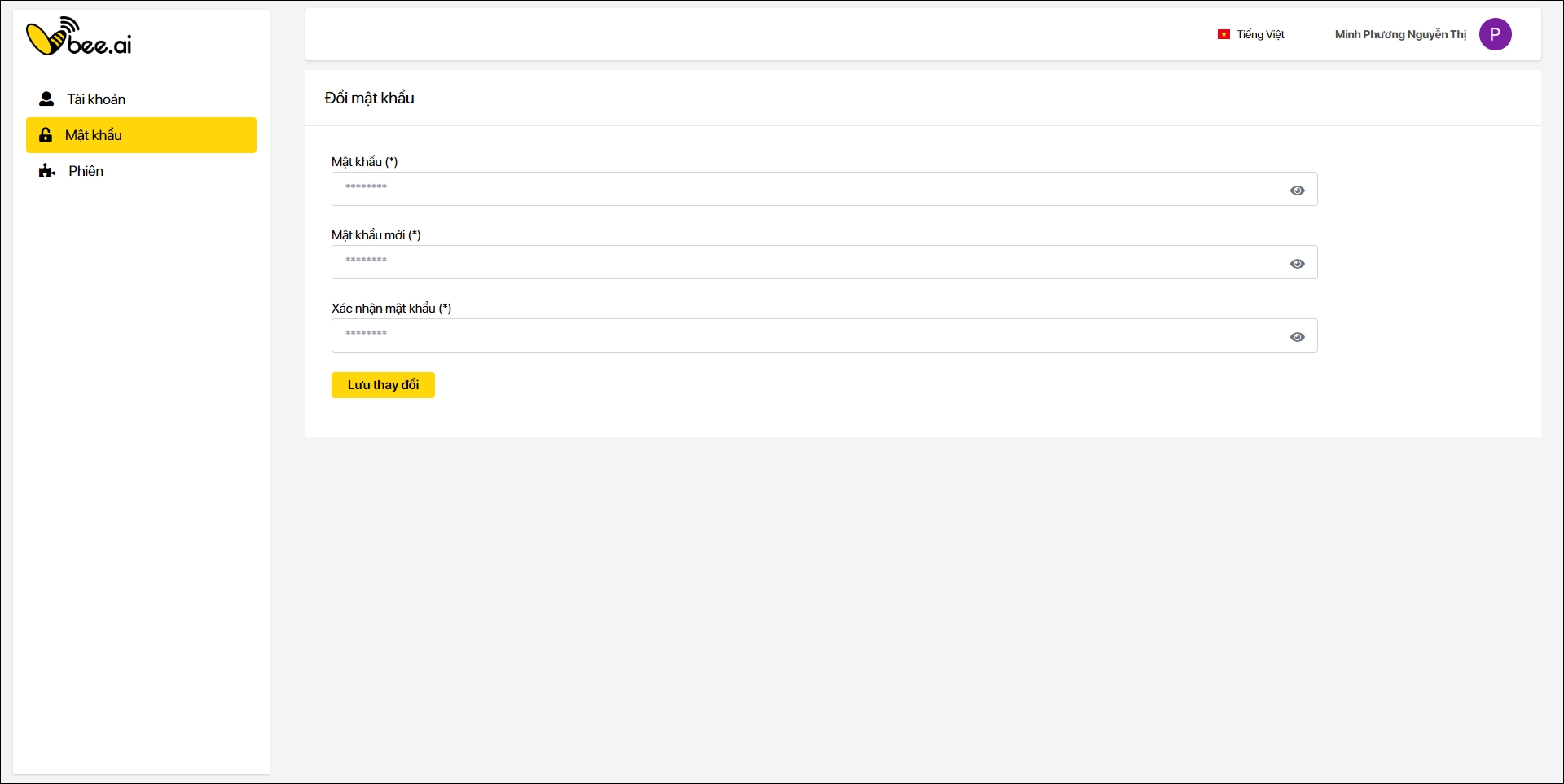This screenshot has width=1564, height=784.
Task: Click the puzzle piece icon beside Phiên
Action: pyautogui.click(x=47, y=171)
